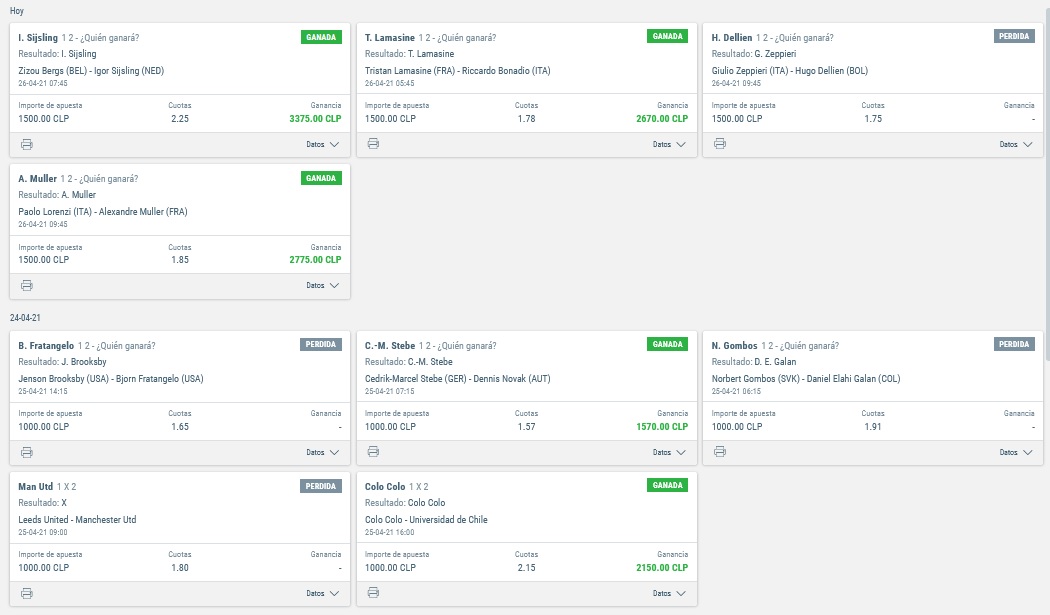Print the C.-M. Stebe bet slip
The width and height of the screenshot is (1050, 615).
click(374, 452)
